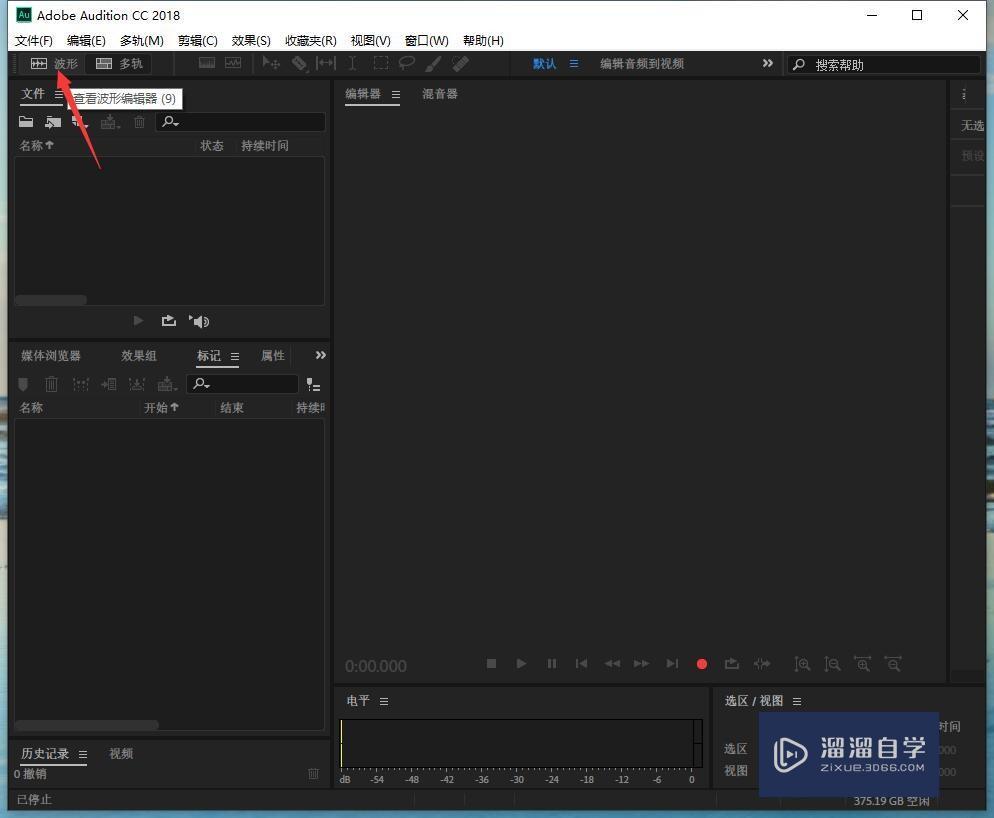Open the 帮助(H) menu
The height and width of the screenshot is (818, 994).
point(483,41)
